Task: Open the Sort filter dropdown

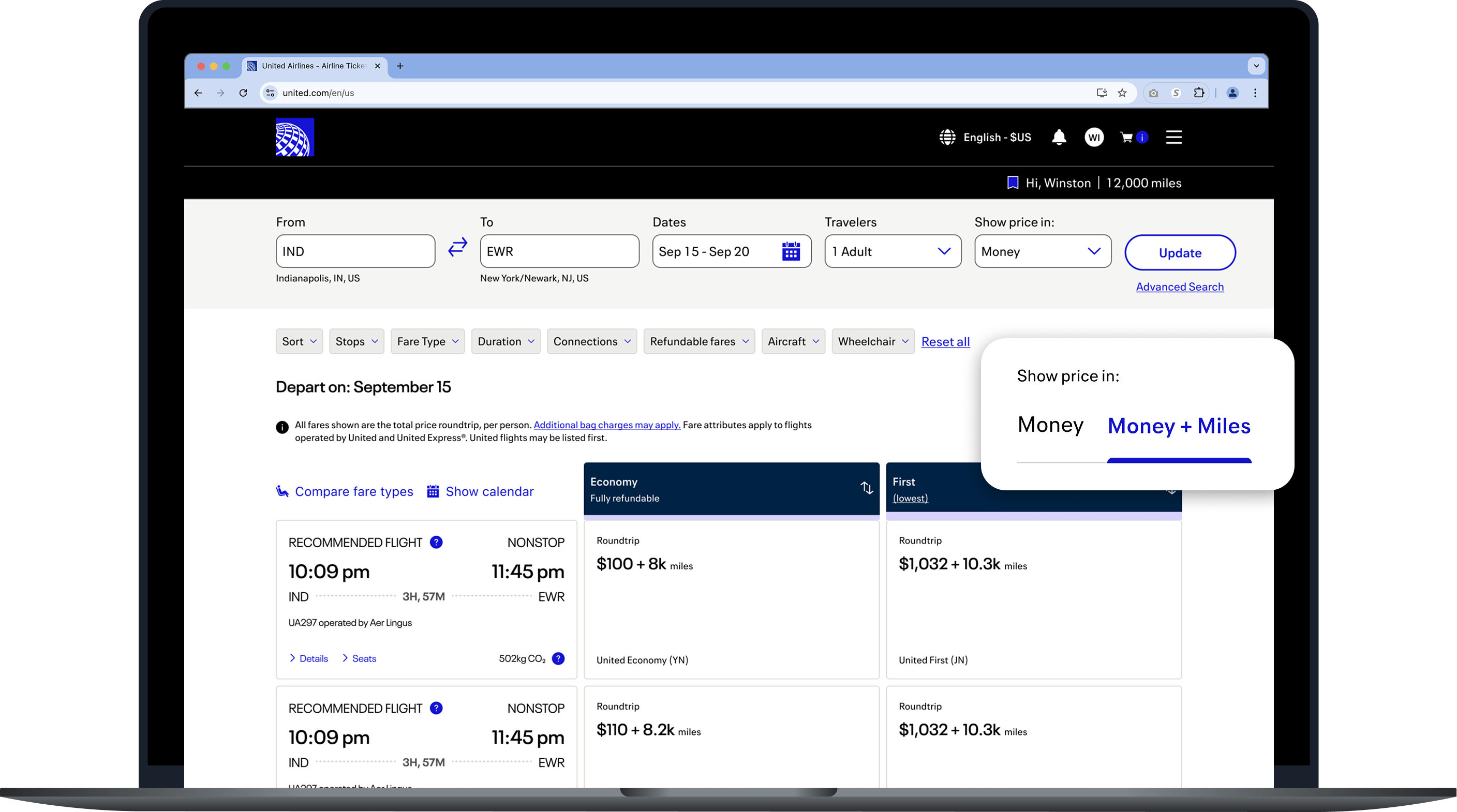Action: [299, 341]
